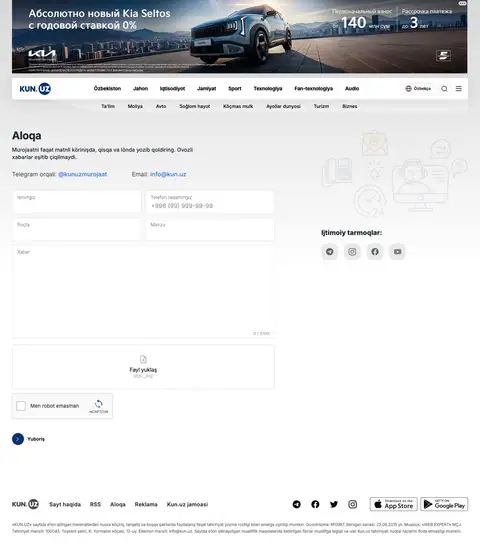480x554 pixels.
Task: Check the Men robot emasman checkbox
Action: click(x=21, y=406)
